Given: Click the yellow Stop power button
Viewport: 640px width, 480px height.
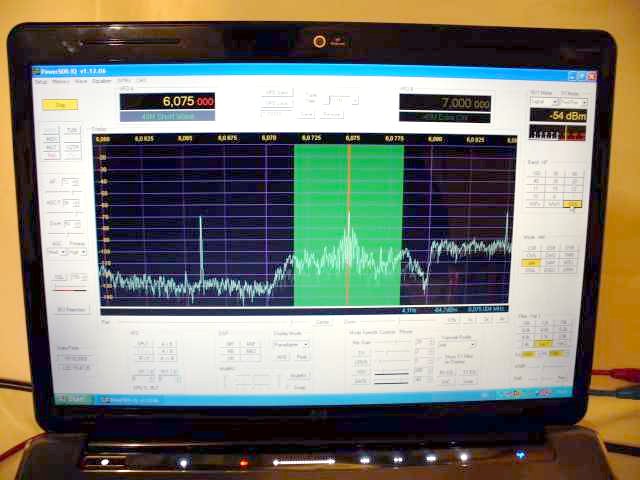Looking at the screenshot, I should click(61, 104).
